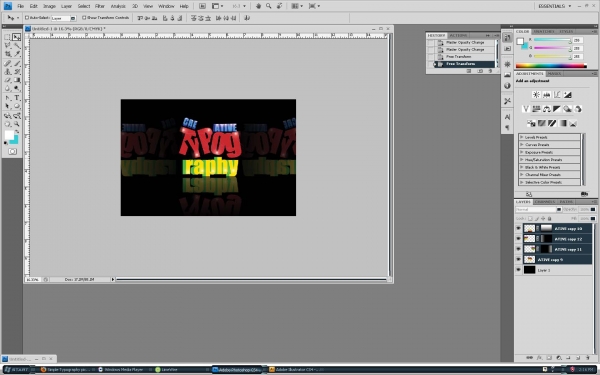Select the Path Selection tool
Screen dimensions: 600x375
(x=7, y=106)
